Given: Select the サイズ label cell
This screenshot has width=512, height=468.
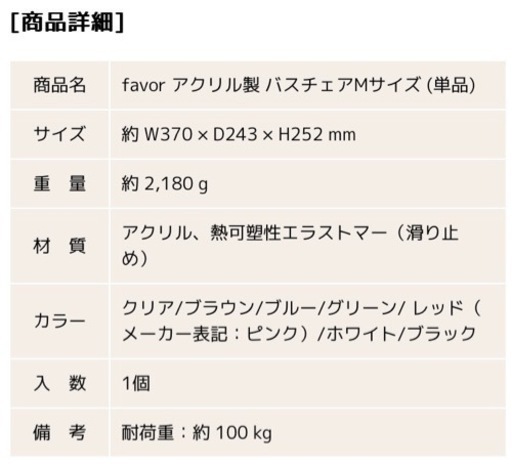Looking at the screenshot, I should (x=60, y=134).
